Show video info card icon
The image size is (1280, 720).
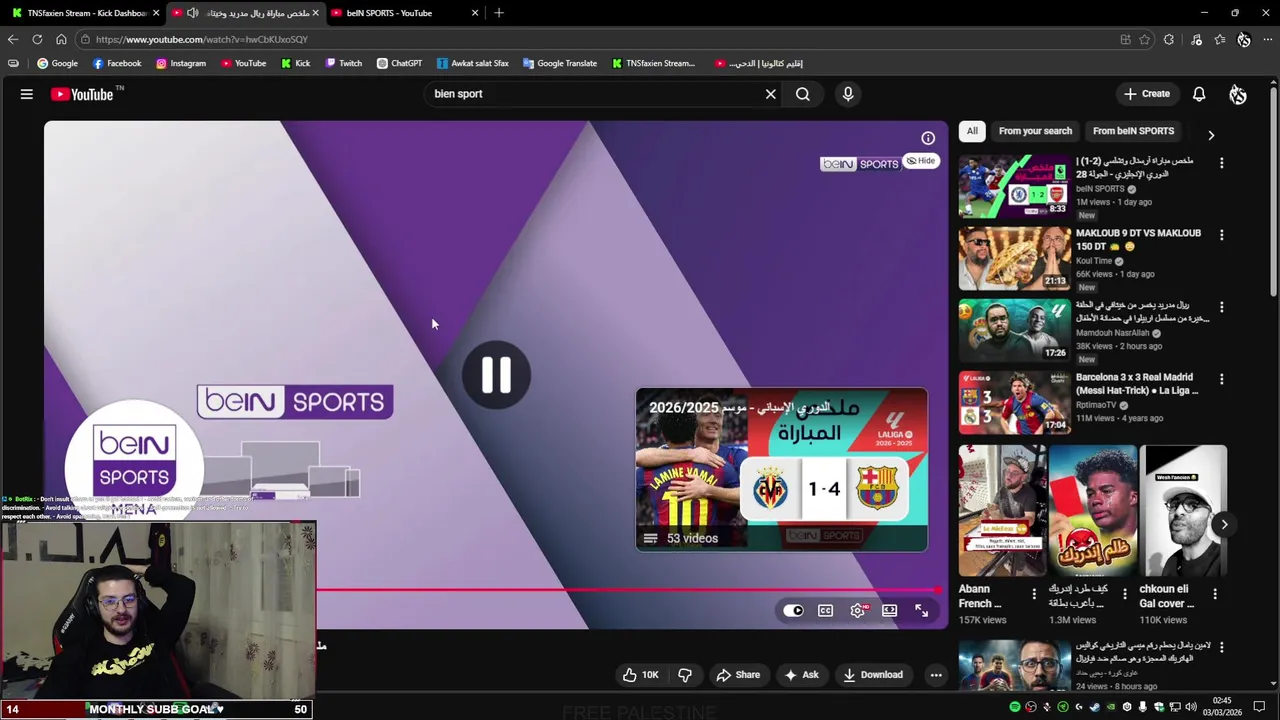coord(928,138)
